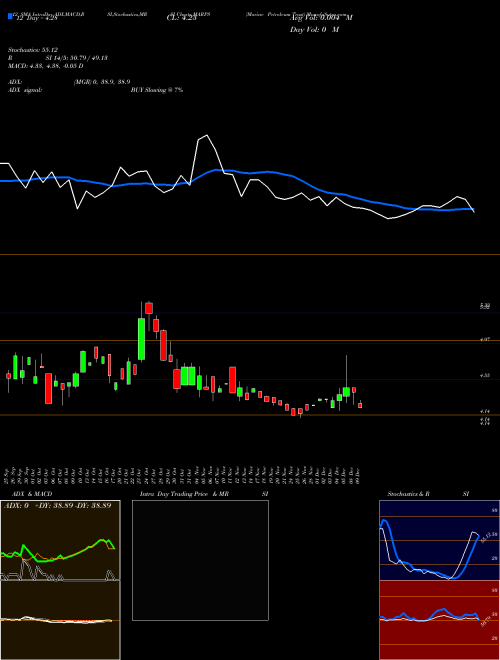Open the Intra Day Trading Price panel
500x660 pixels.
pos(200,560)
